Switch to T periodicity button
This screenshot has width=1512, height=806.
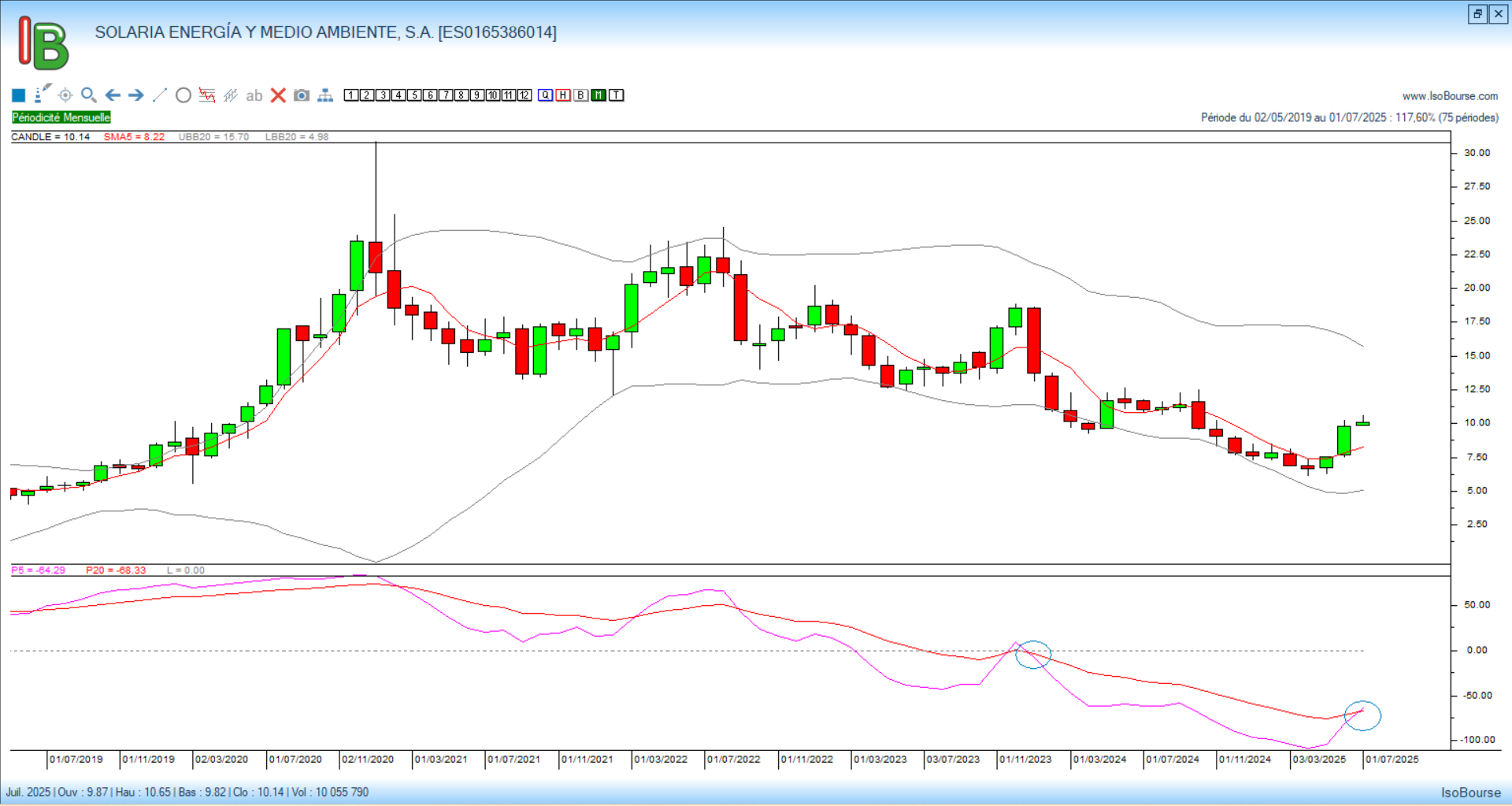click(617, 95)
